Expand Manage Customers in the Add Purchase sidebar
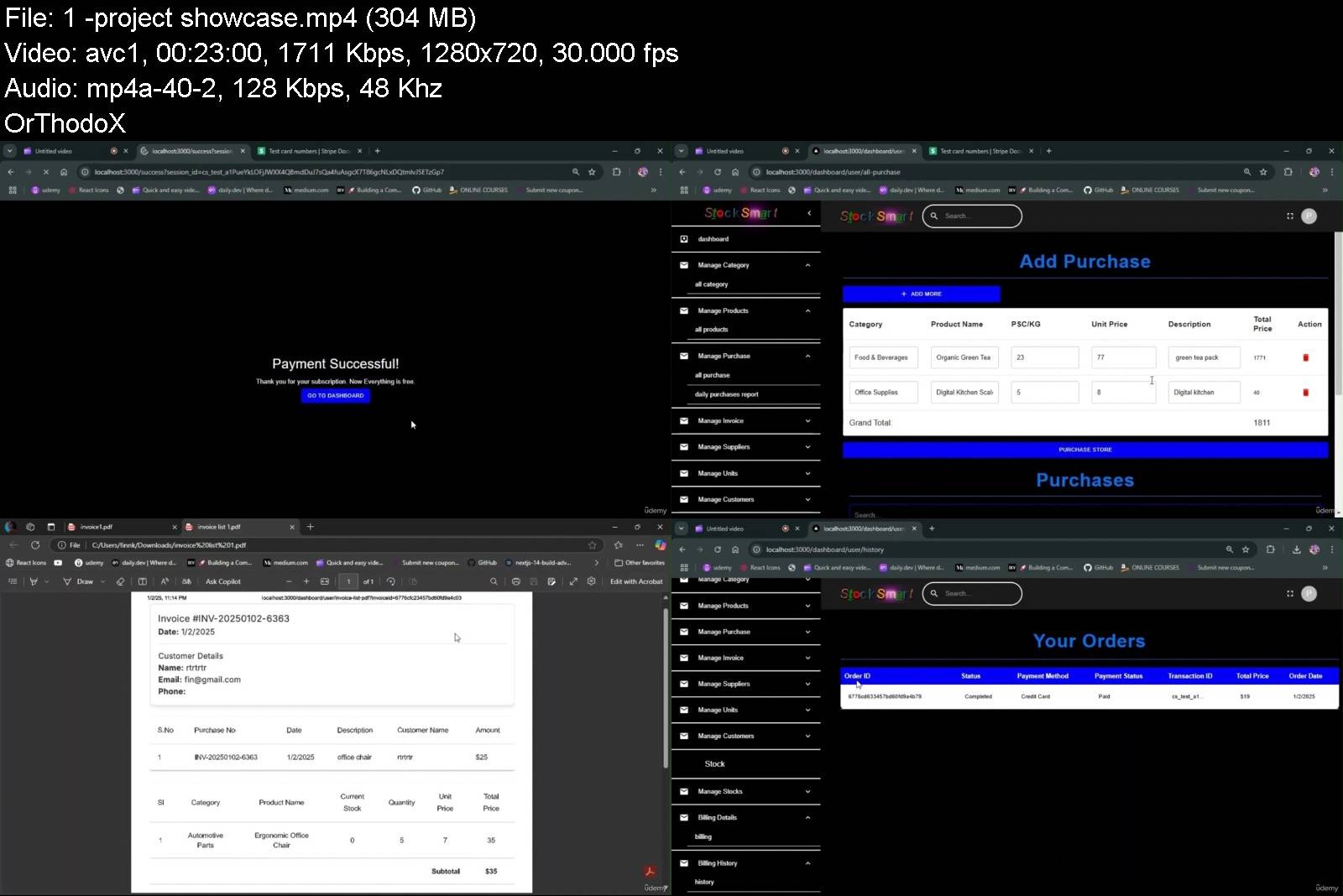Viewport: 1343px width, 896px height. 745,499
